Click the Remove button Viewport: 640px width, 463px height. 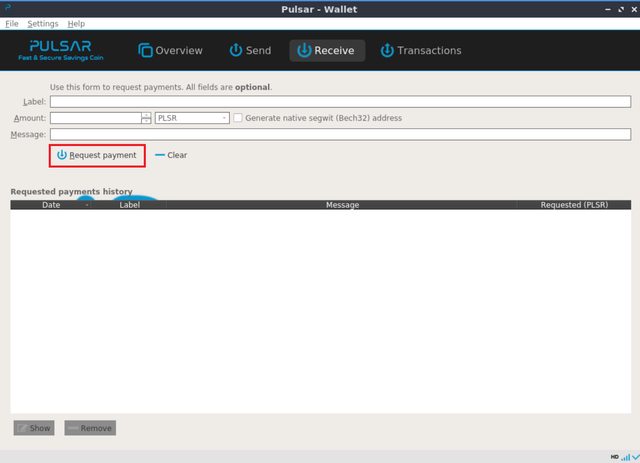(x=90, y=428)
